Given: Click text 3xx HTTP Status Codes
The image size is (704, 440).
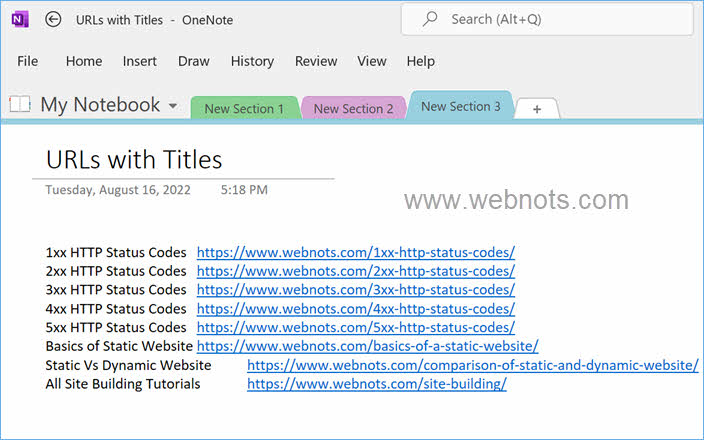Looking at the screenshot, I should [116, 290].
